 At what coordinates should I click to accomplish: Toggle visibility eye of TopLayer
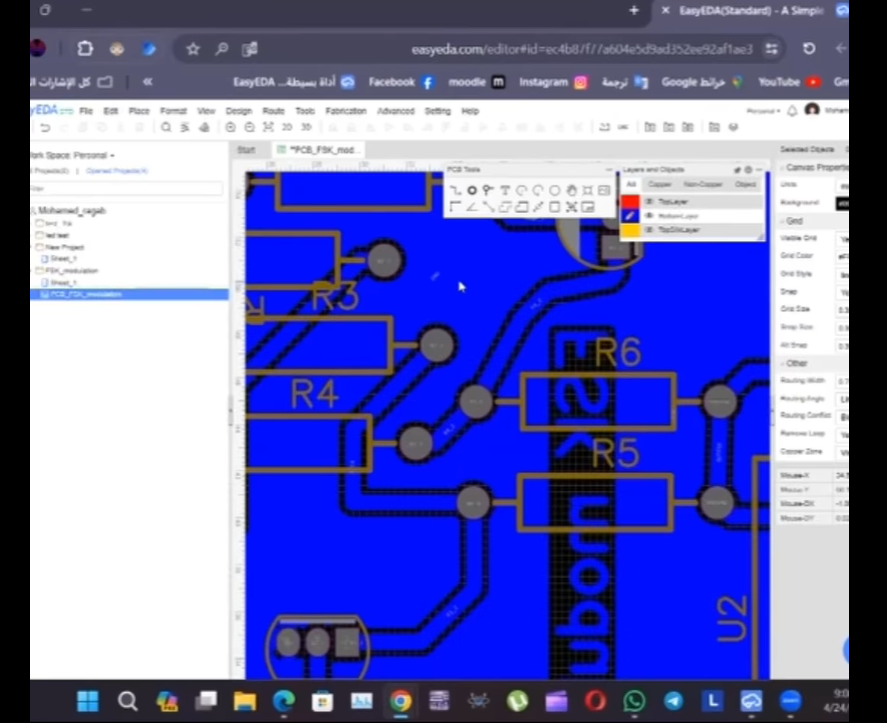tap(649, 202)
